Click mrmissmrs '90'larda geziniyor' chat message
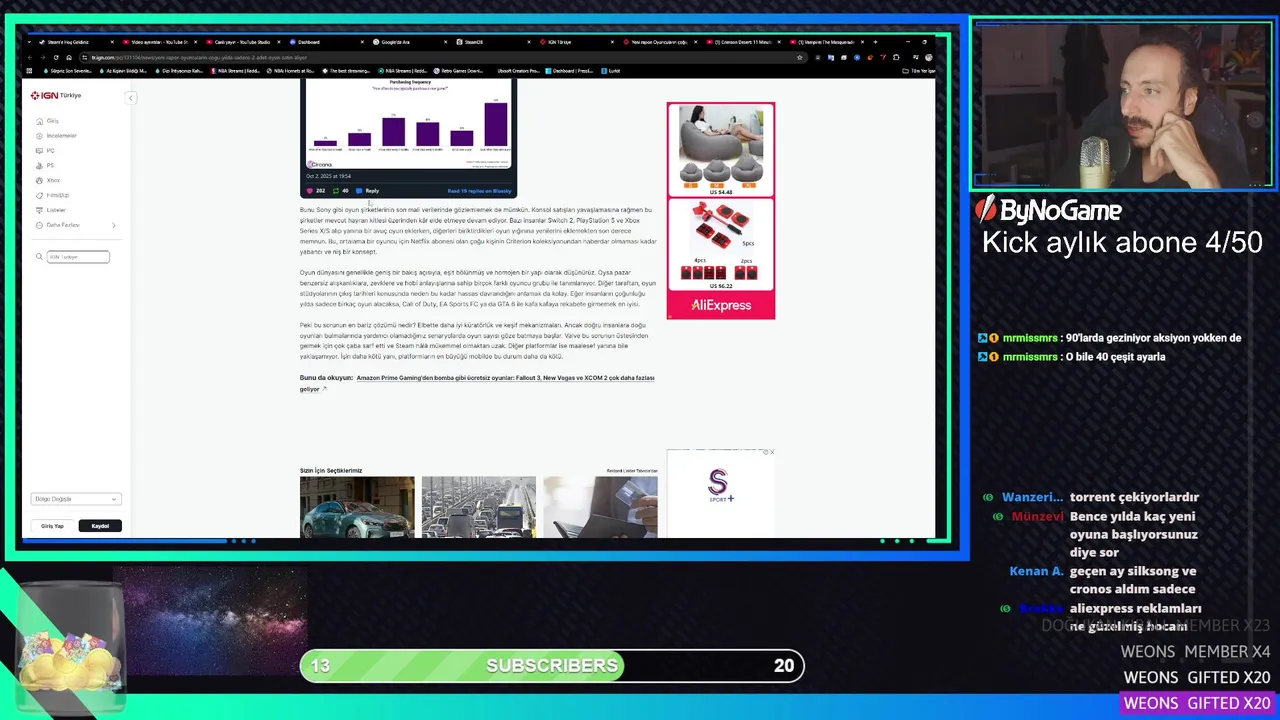The image size is (1280, 720). point(1153,338)
